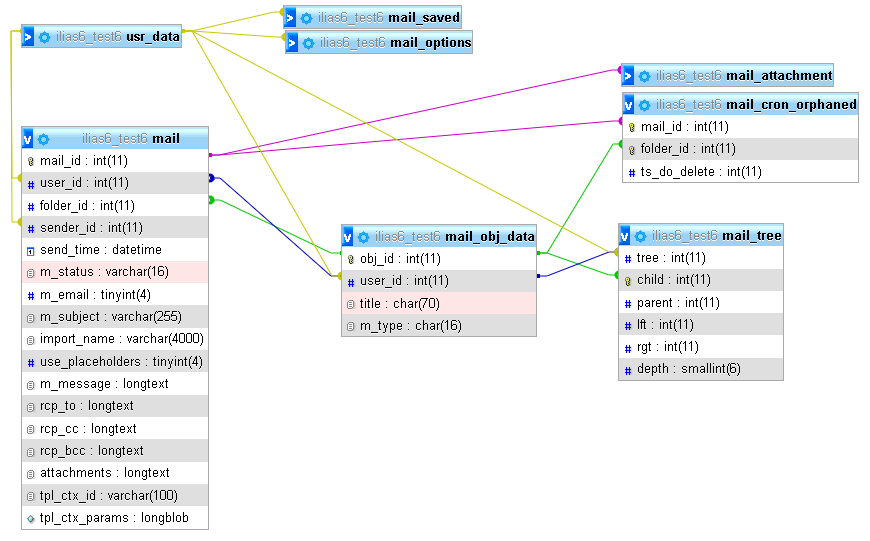Click the mail_cron_orphaned table title
Image resolution: width=870 pixels, height=541 pixels.
coord(791,104)
